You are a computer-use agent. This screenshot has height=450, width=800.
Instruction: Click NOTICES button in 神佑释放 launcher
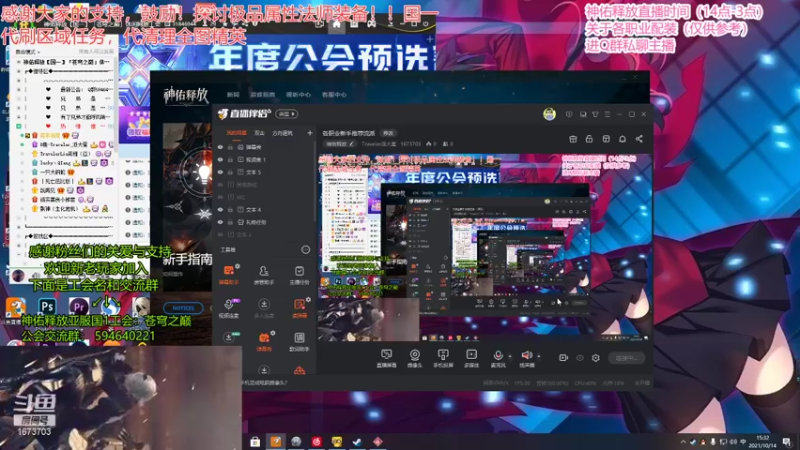(x=183, y=308)
